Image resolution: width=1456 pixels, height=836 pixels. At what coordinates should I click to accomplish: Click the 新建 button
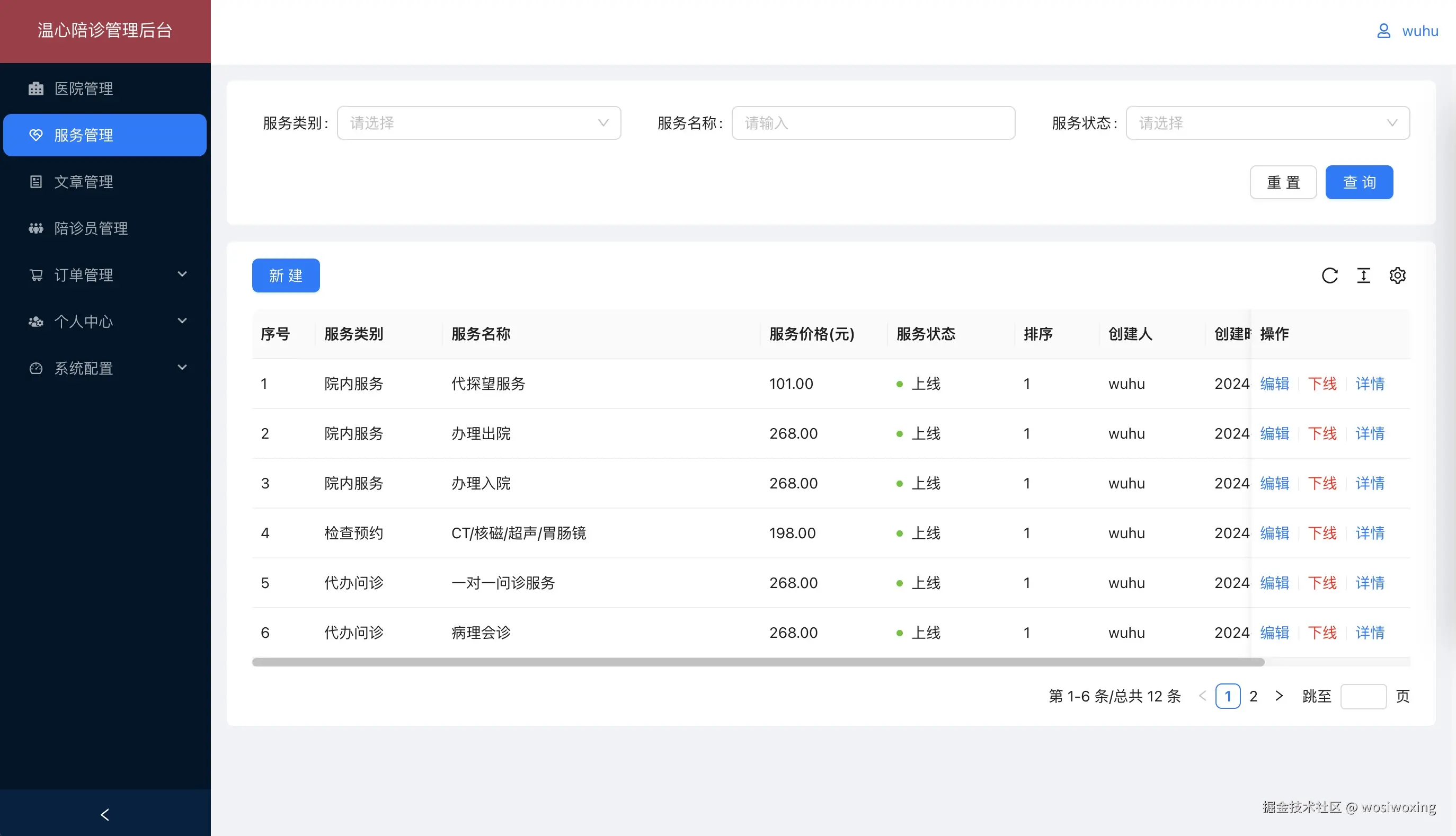[286, 275]
